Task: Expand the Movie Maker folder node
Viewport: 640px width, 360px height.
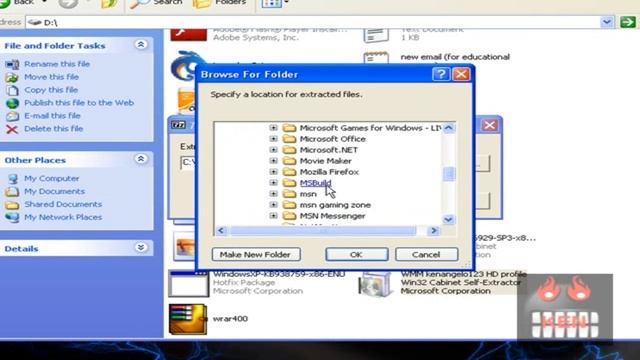Action: click(x=273, y=161)
